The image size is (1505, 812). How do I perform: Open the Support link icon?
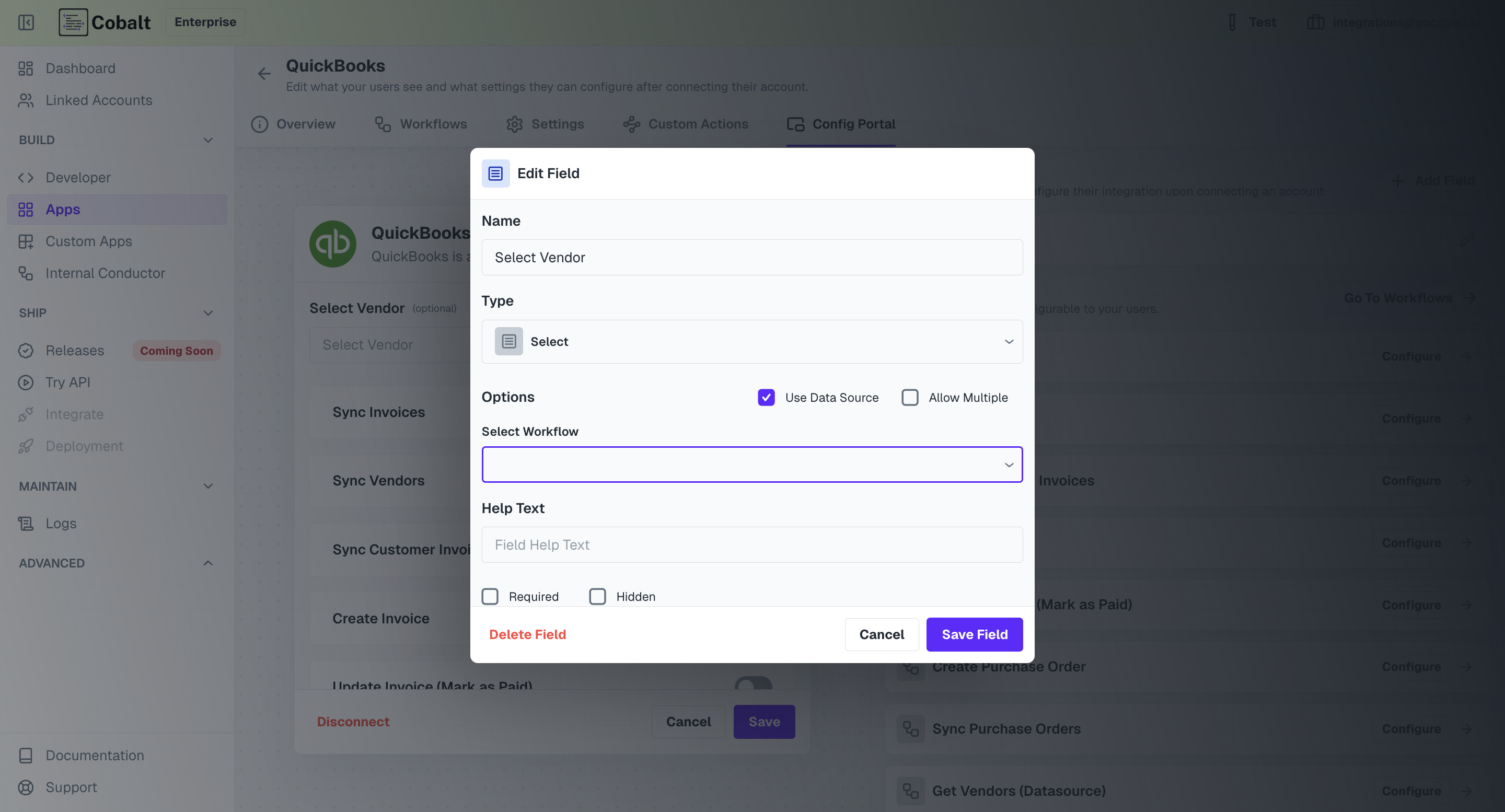[x=26, y=787]
